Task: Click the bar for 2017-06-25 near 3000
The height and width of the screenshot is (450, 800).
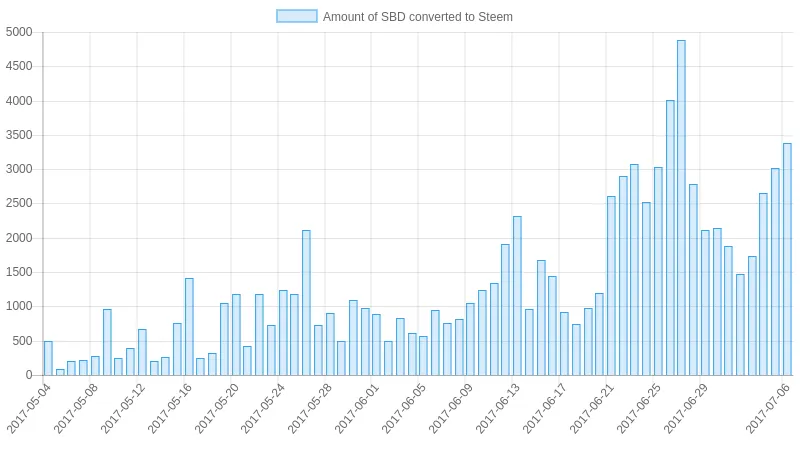Action: click(658, 271)
